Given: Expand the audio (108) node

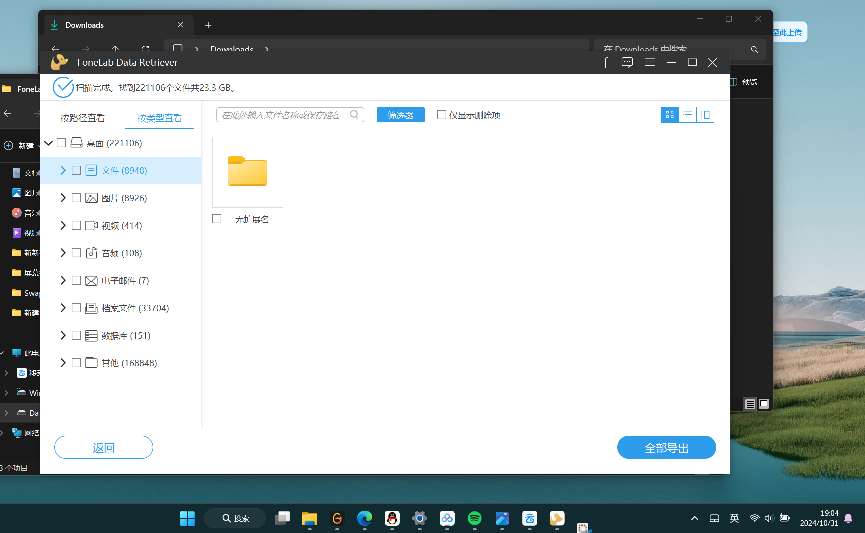Looking at the screenshot, I should 63,253.
